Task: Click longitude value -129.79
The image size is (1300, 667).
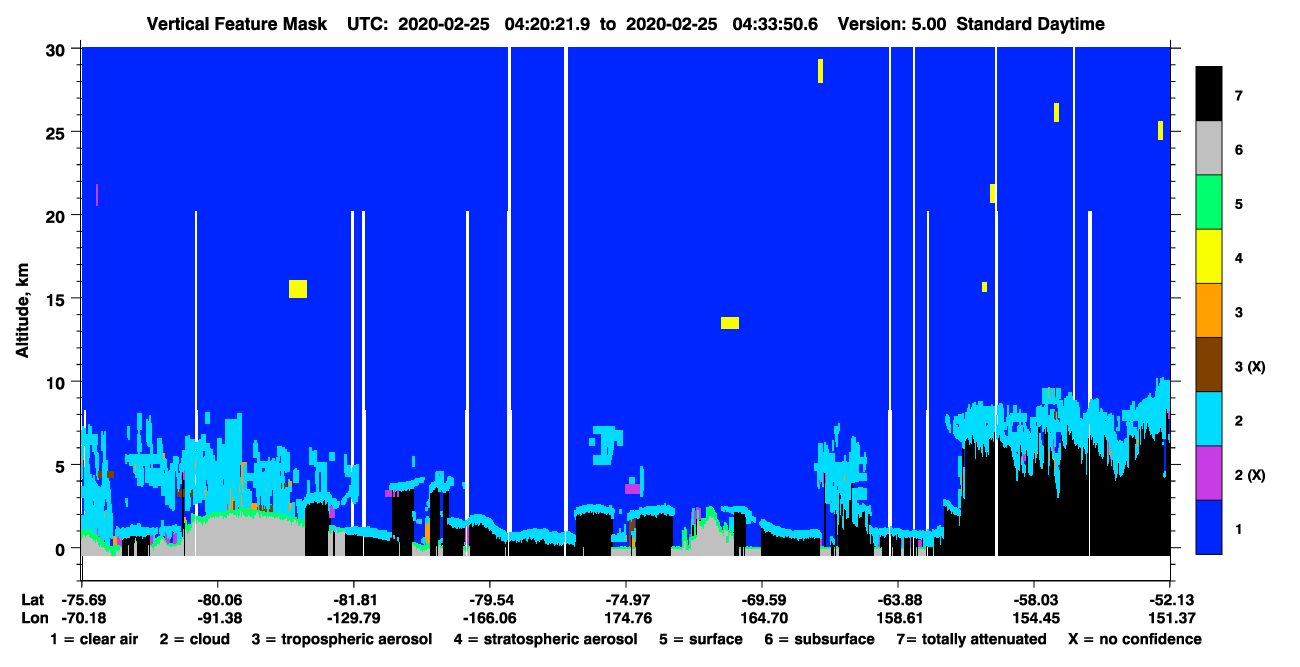Action: pyautogui.click(x=354, y=618)
